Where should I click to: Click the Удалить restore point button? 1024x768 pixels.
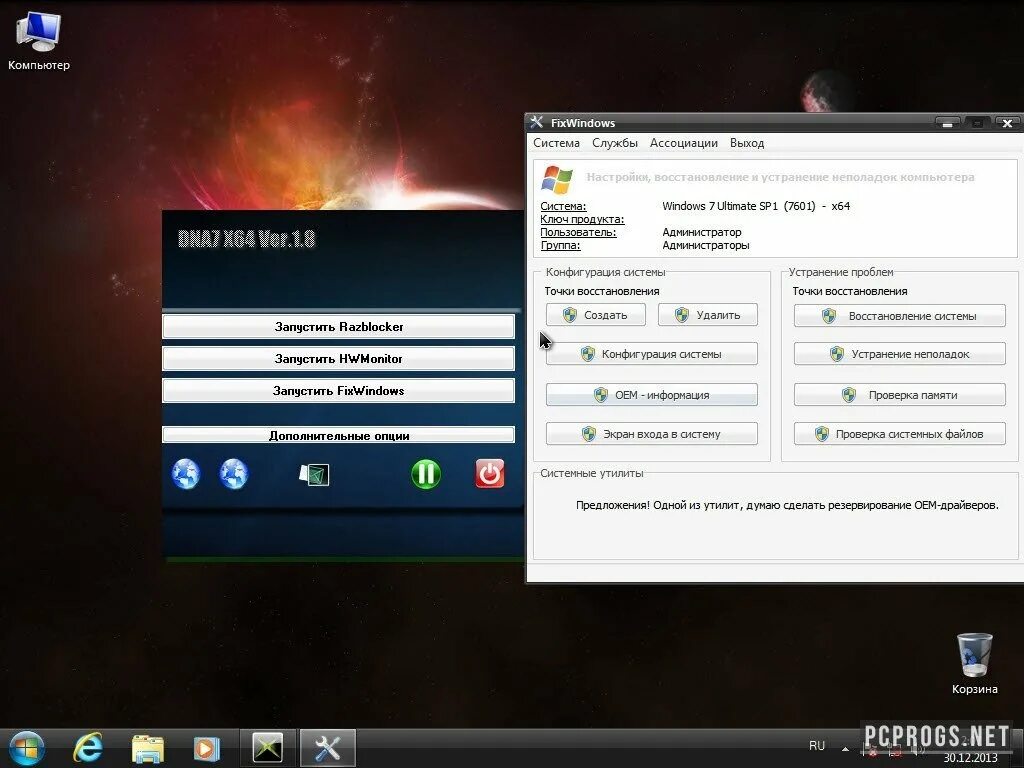click(x=707, y=315)
